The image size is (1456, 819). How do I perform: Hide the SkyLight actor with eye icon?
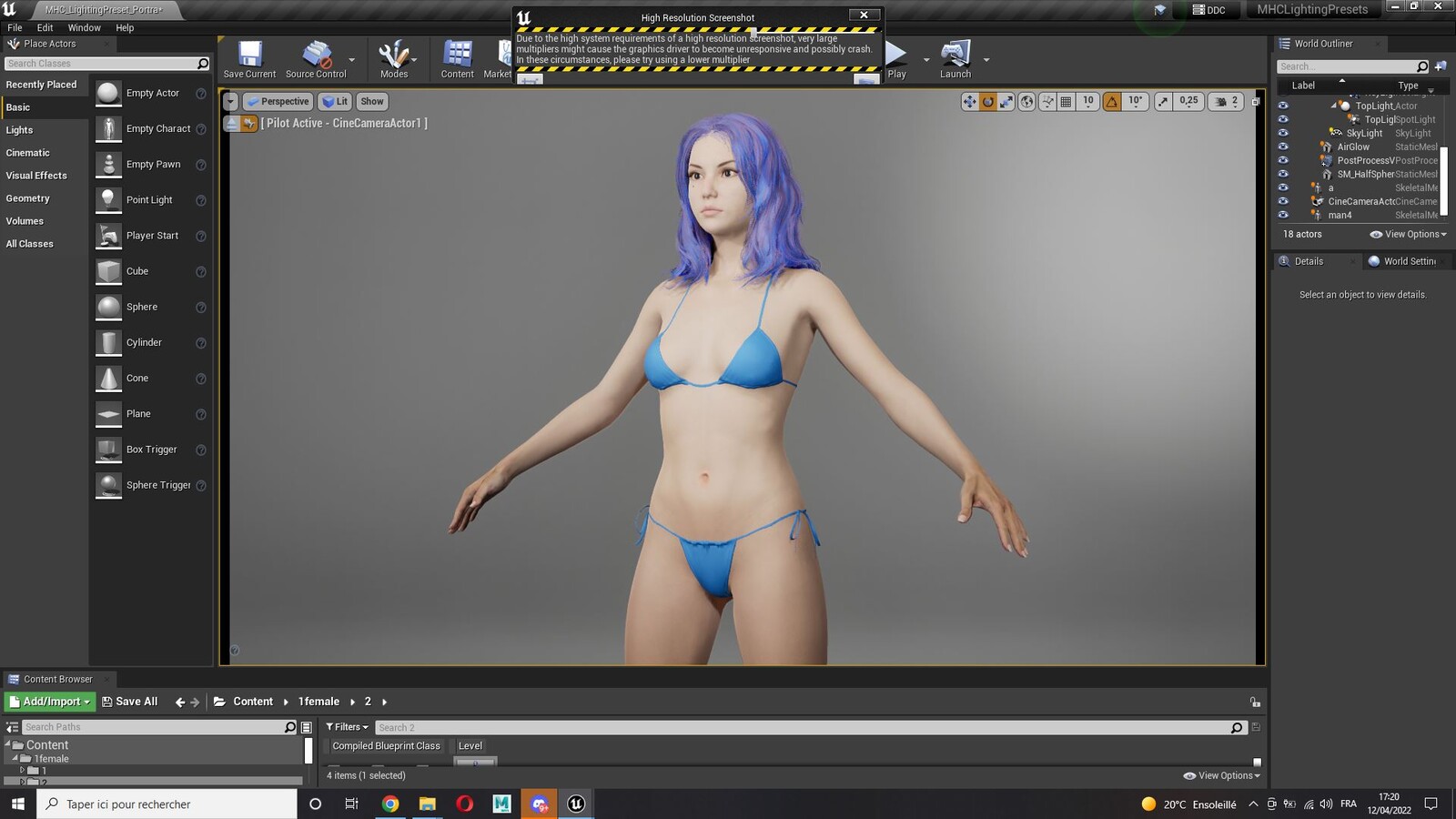pyautogui.click(x=1283, y=133)
